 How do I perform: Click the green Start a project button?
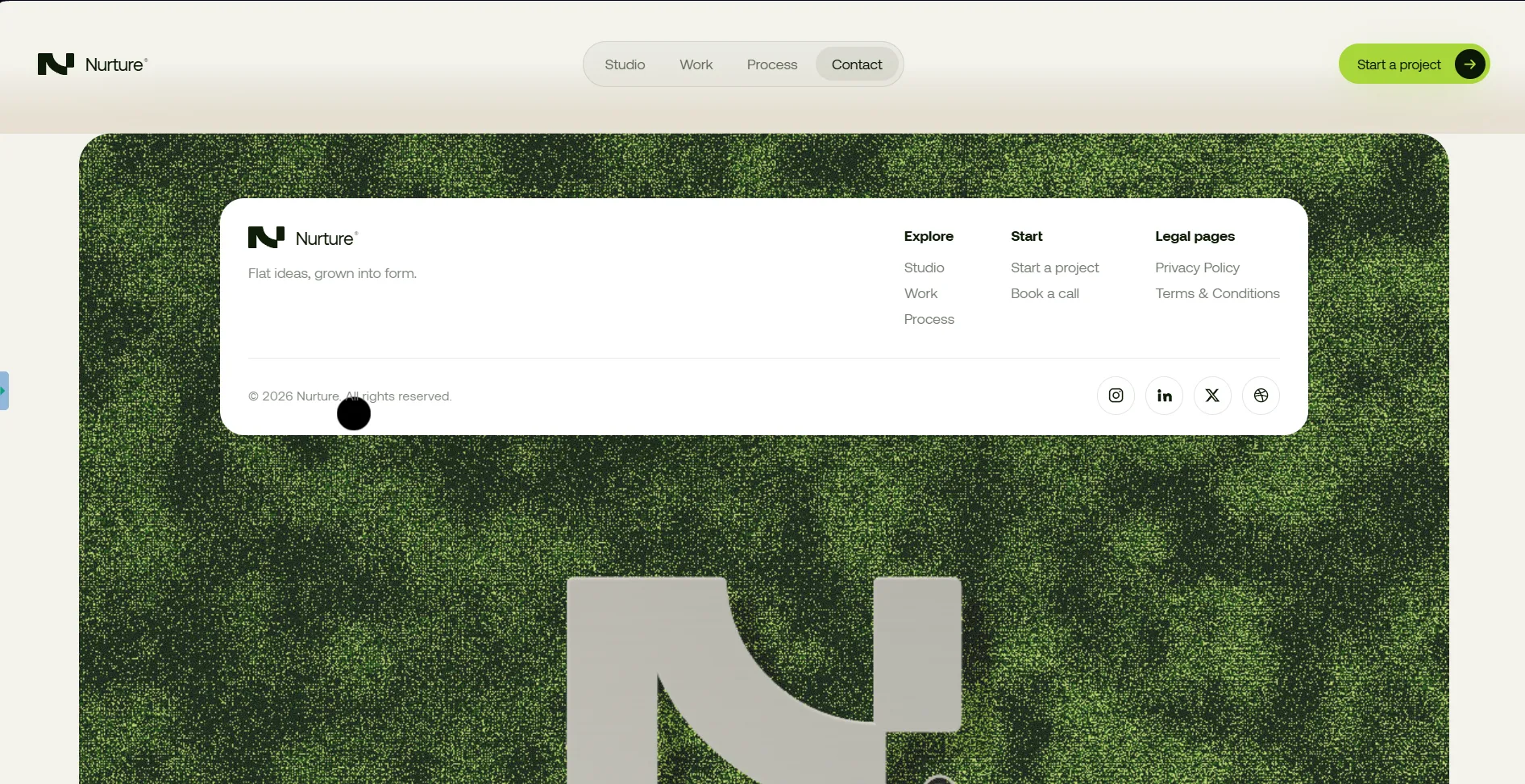1414,64
